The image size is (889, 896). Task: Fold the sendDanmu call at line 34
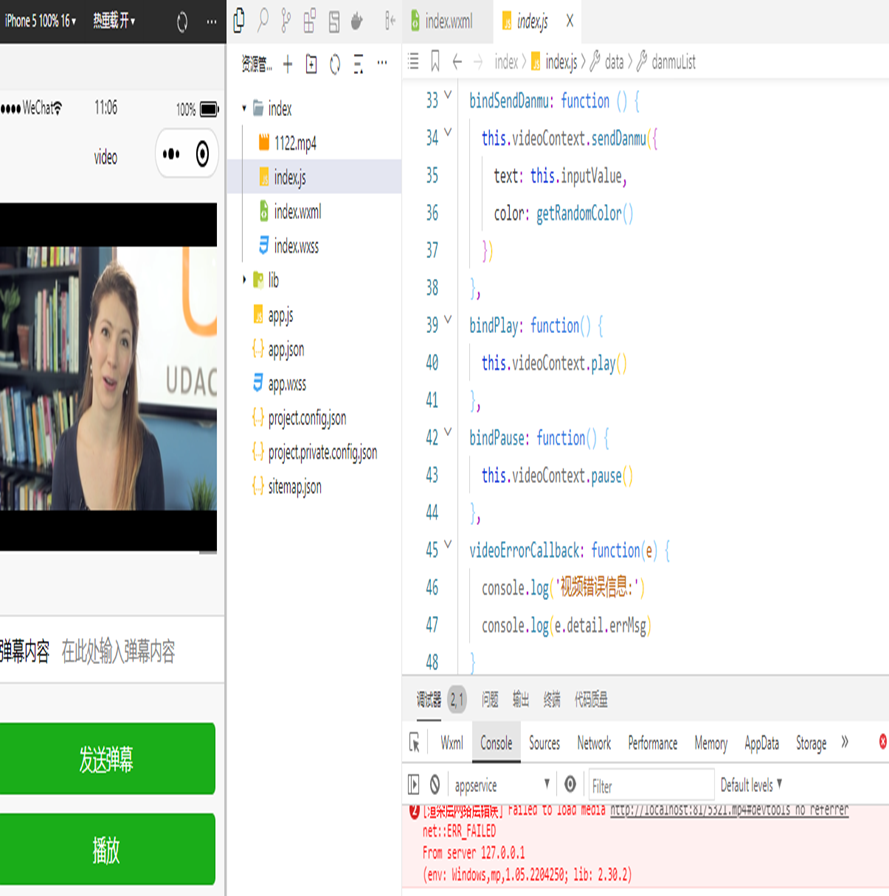pos(448,132)
